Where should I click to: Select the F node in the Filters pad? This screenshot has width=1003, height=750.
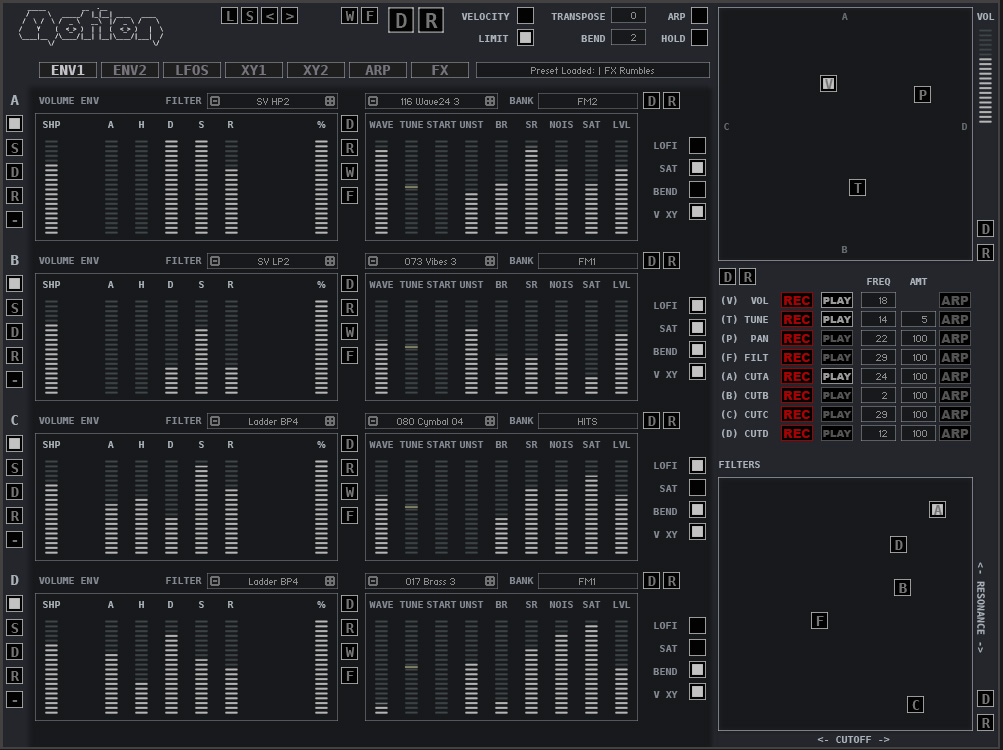[819, 621]
